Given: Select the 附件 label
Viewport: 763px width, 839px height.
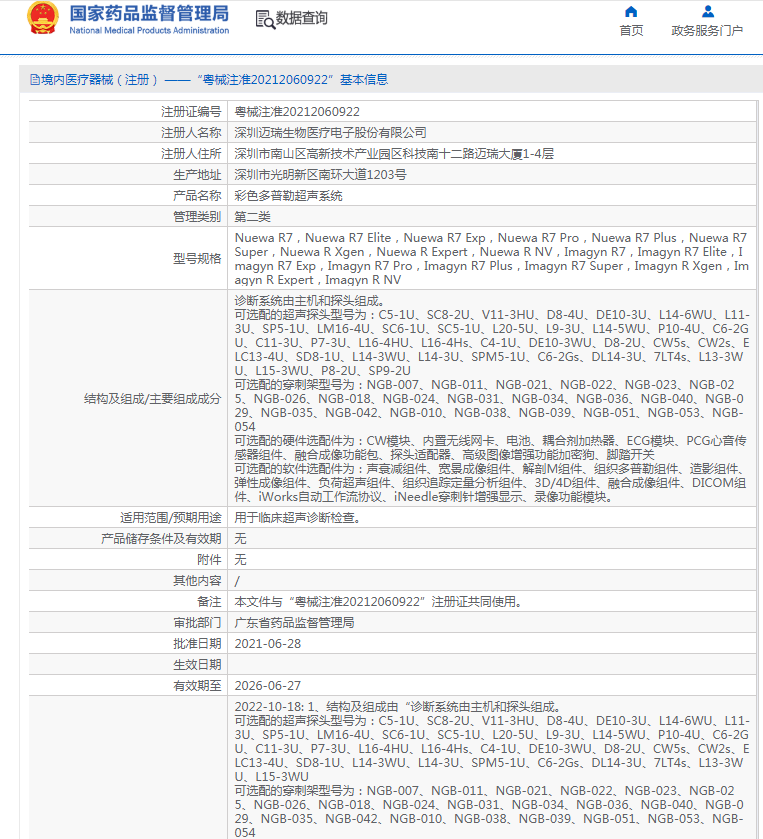Looking at the screenshot, I should coord(209,560).
